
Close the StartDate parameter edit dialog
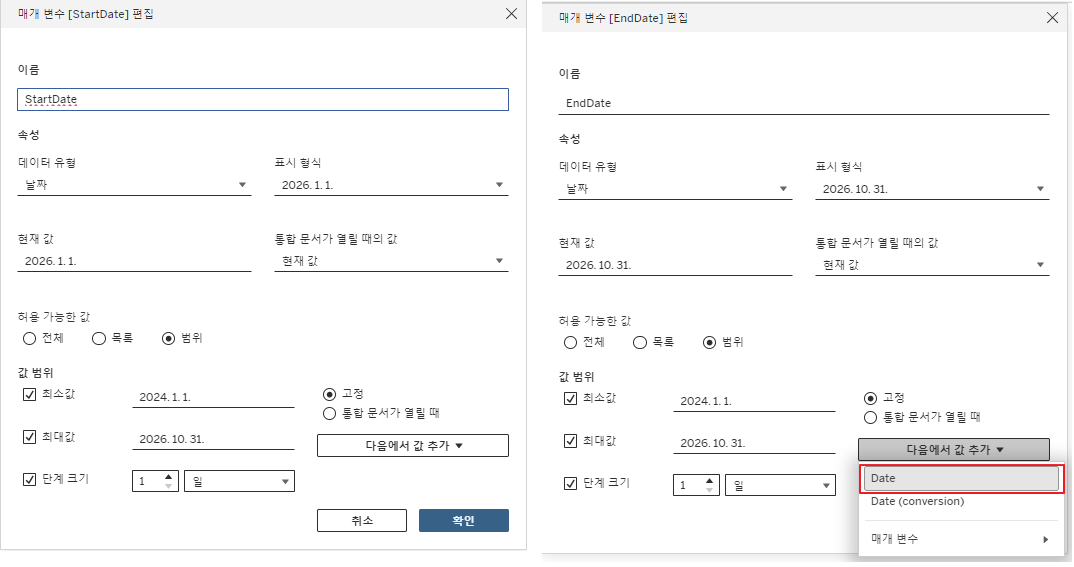click(511, 14)
